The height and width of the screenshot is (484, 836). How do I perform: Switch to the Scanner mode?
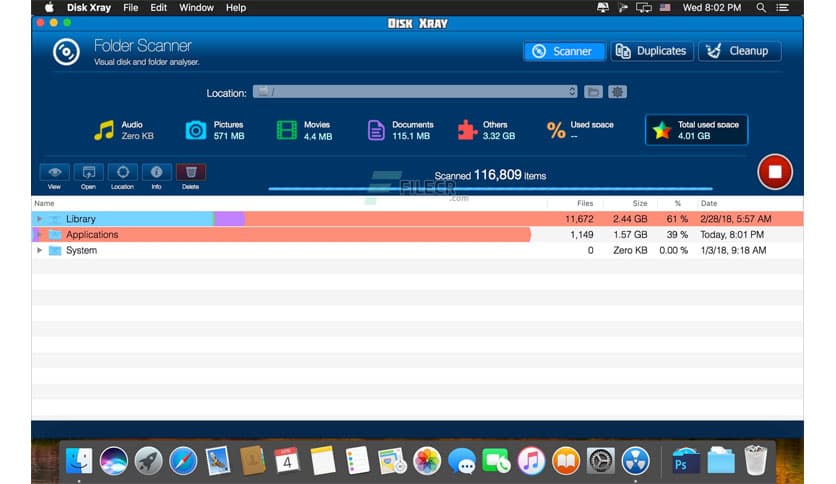pos(564,51)
